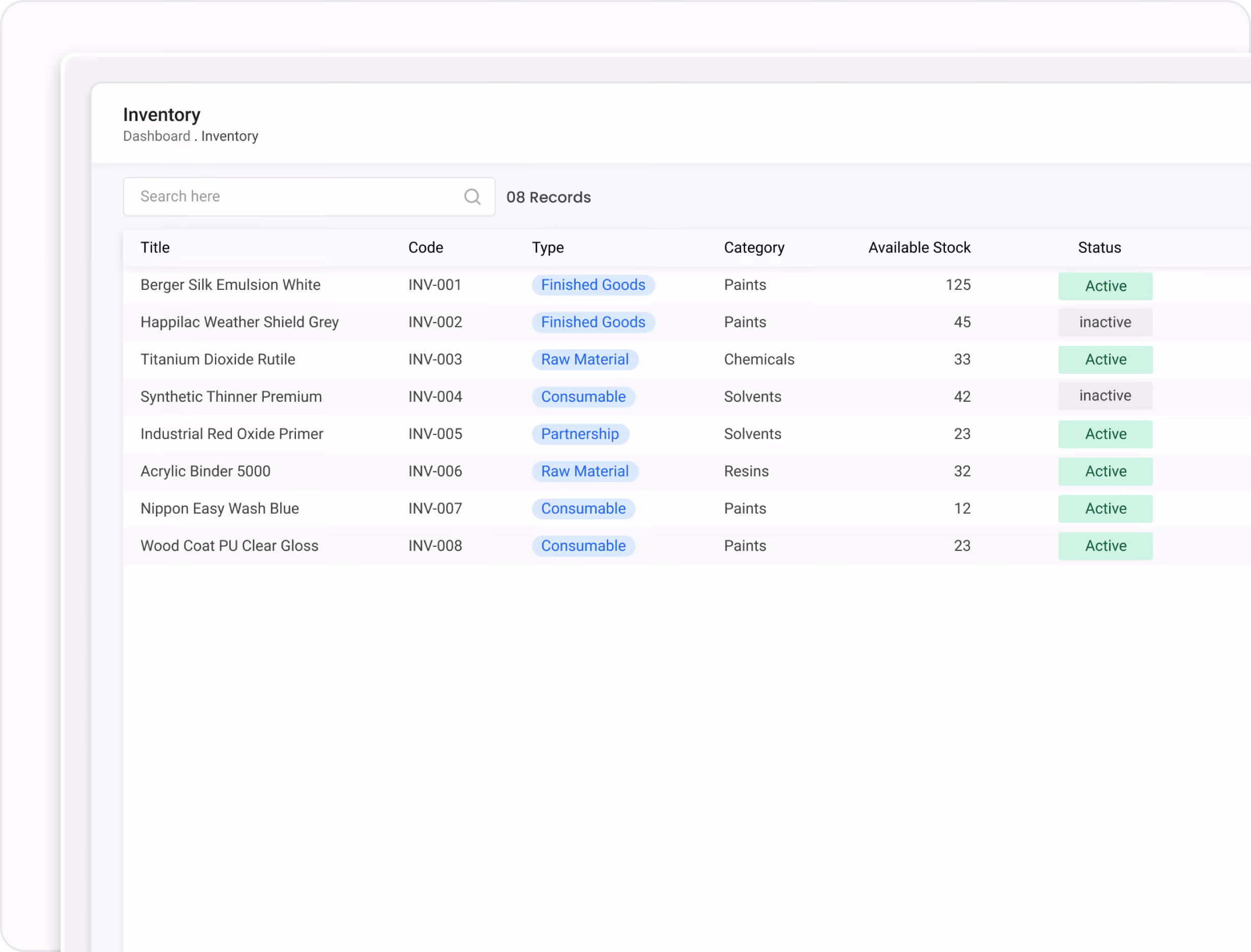Click the Finished Goods tag for INV-001
This screenshot has height=952, width=1251.
pos(593,285)
